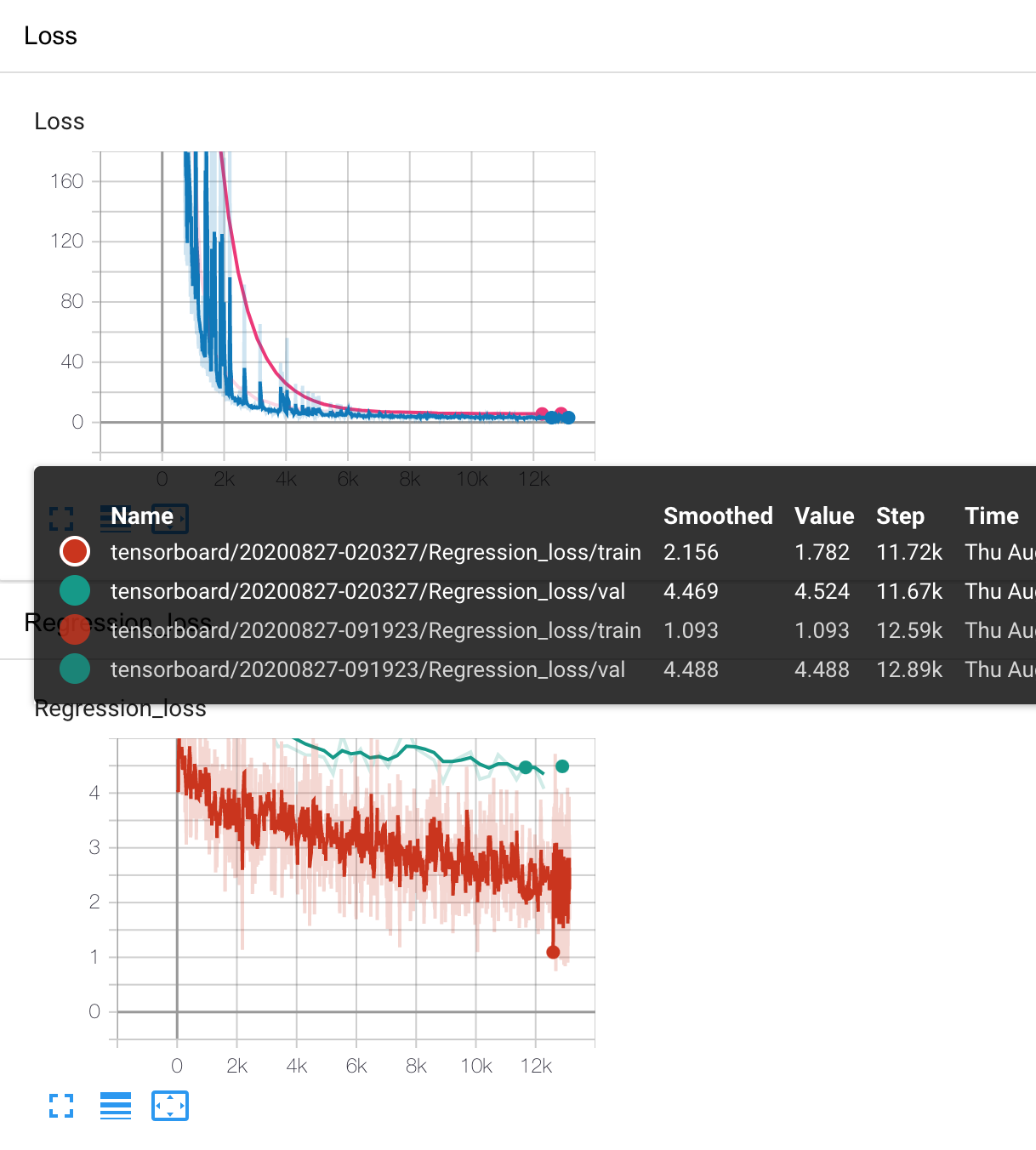Collapse the Loss section header

[x=51, y=36]
